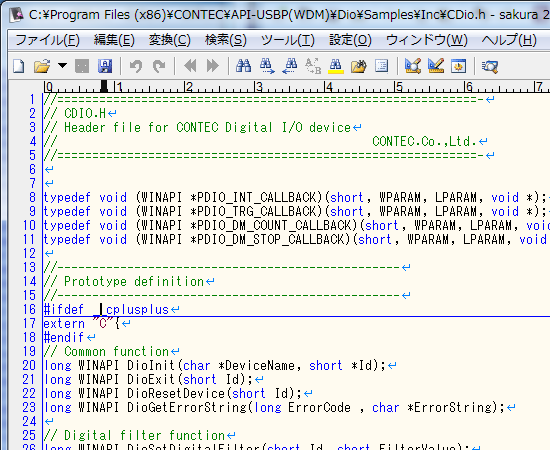Image resolution: width=550 pixels, height=450 pixels.
Task: Click the 'DioResetDevice' function name
Action: (176, 394)
